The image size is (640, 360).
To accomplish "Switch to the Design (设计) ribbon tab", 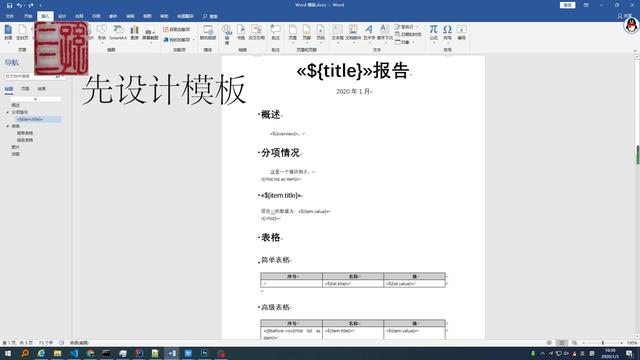I will pyautogui.click(x=62, y=16).
